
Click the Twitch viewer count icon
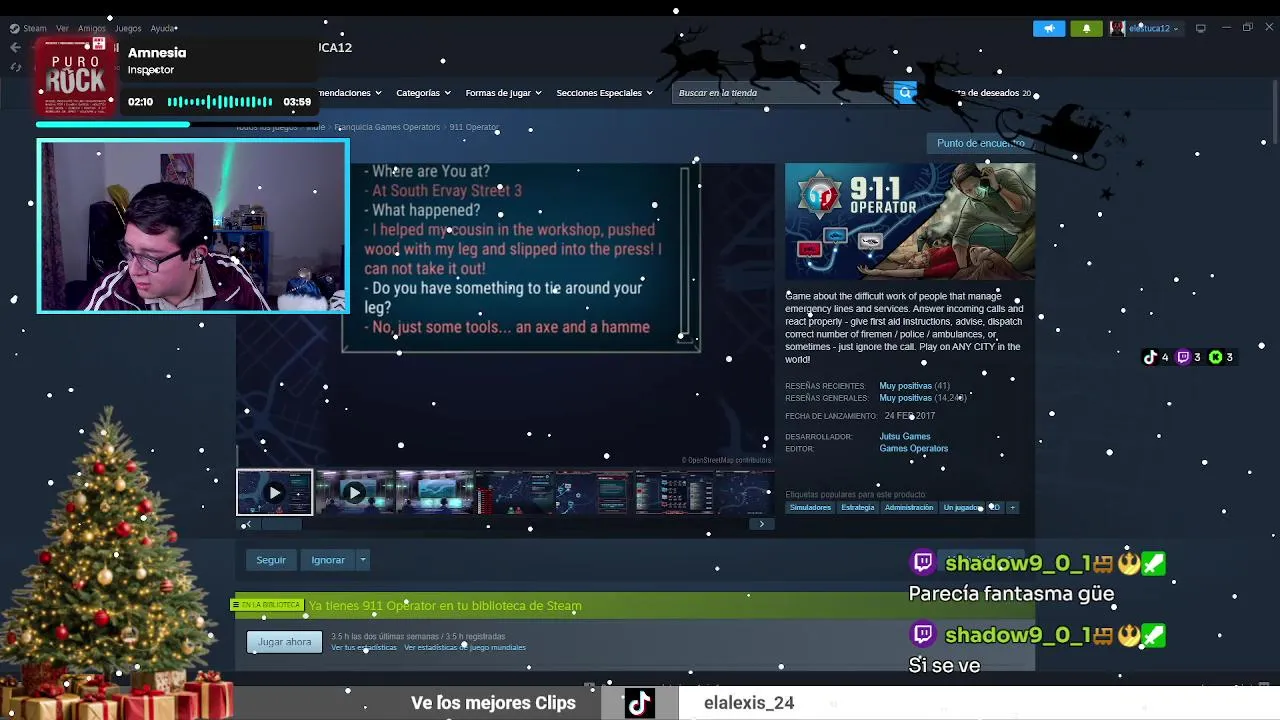pyautogui.click(x=1183, y=357)
